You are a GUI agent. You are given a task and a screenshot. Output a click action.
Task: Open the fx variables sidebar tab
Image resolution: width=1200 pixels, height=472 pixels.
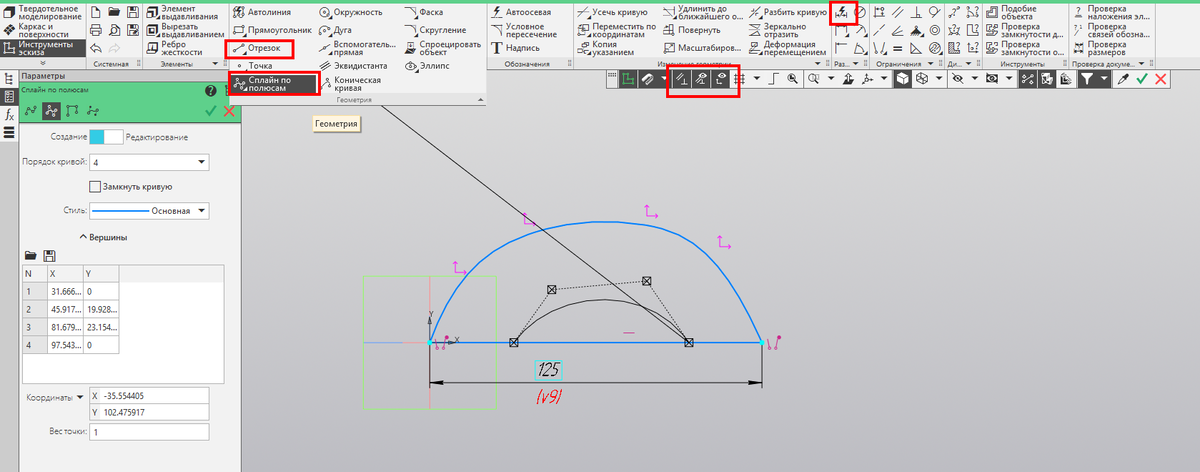[8, 115]
